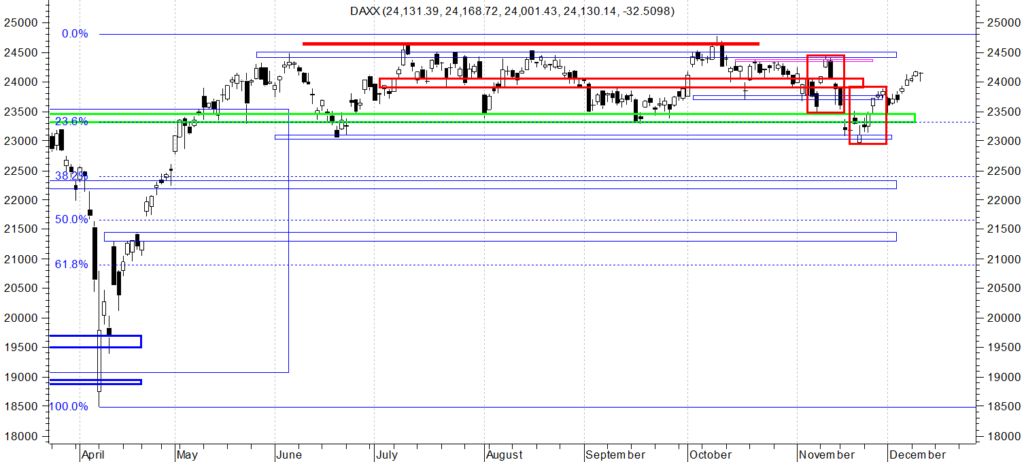Screen dimensions: 1024x462
Task: Click the last candlestick in December
Action: coord(920,74)
